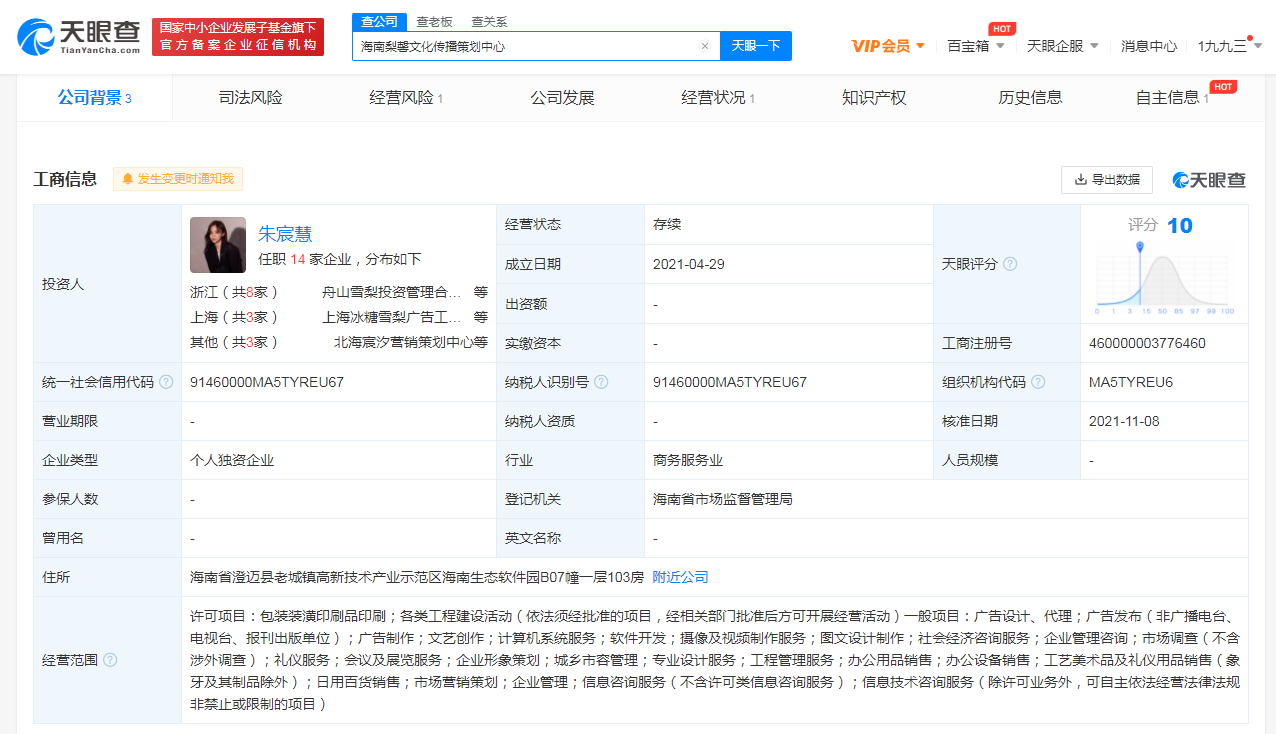Click the 发生变更时通知我 button
Viewport: 1276px width, 734px height.
pyautogui.click(x=177, y=179)
